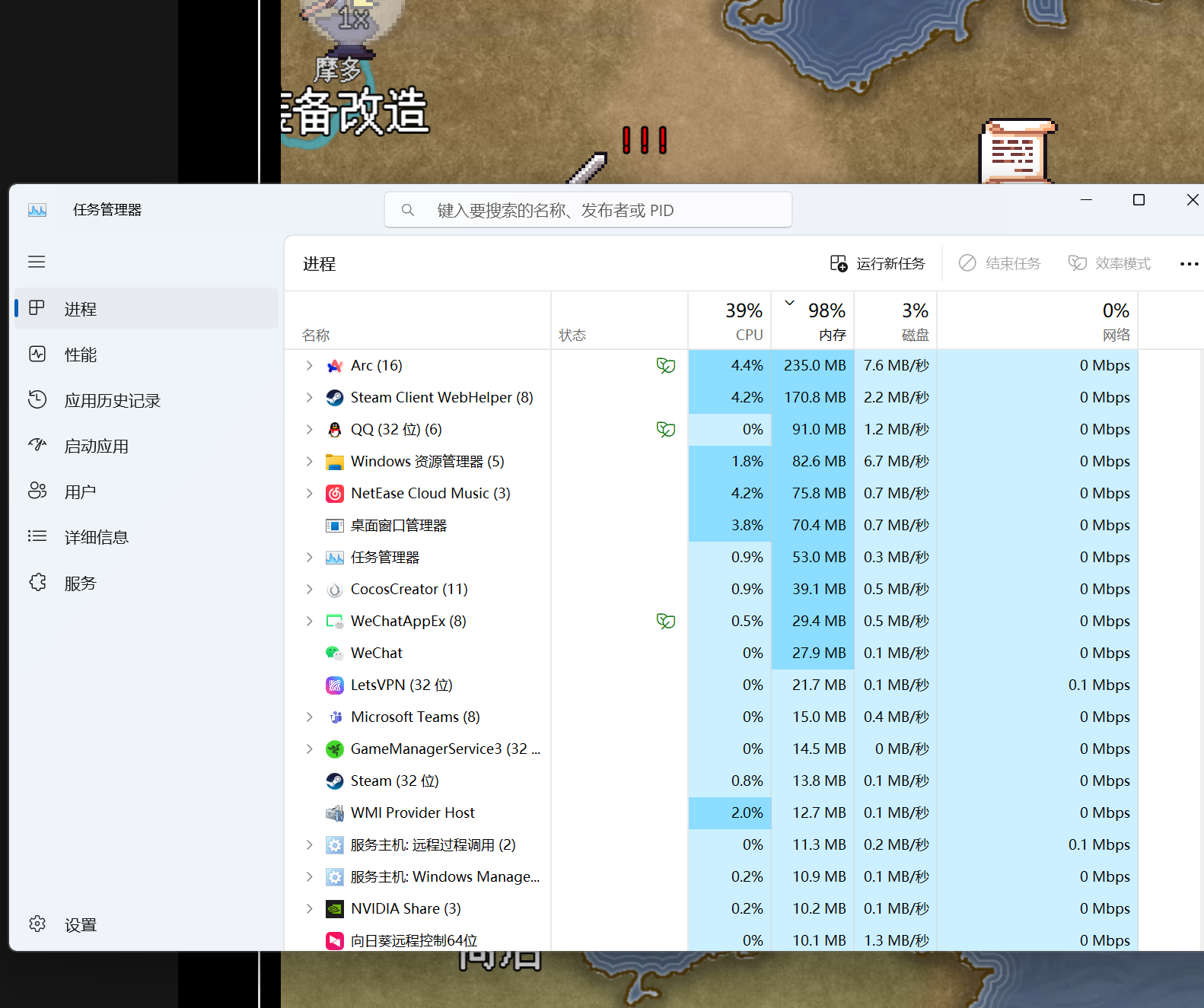Expand the GameManagerService3 process group

pyautogui.click(x=309, y=749)
